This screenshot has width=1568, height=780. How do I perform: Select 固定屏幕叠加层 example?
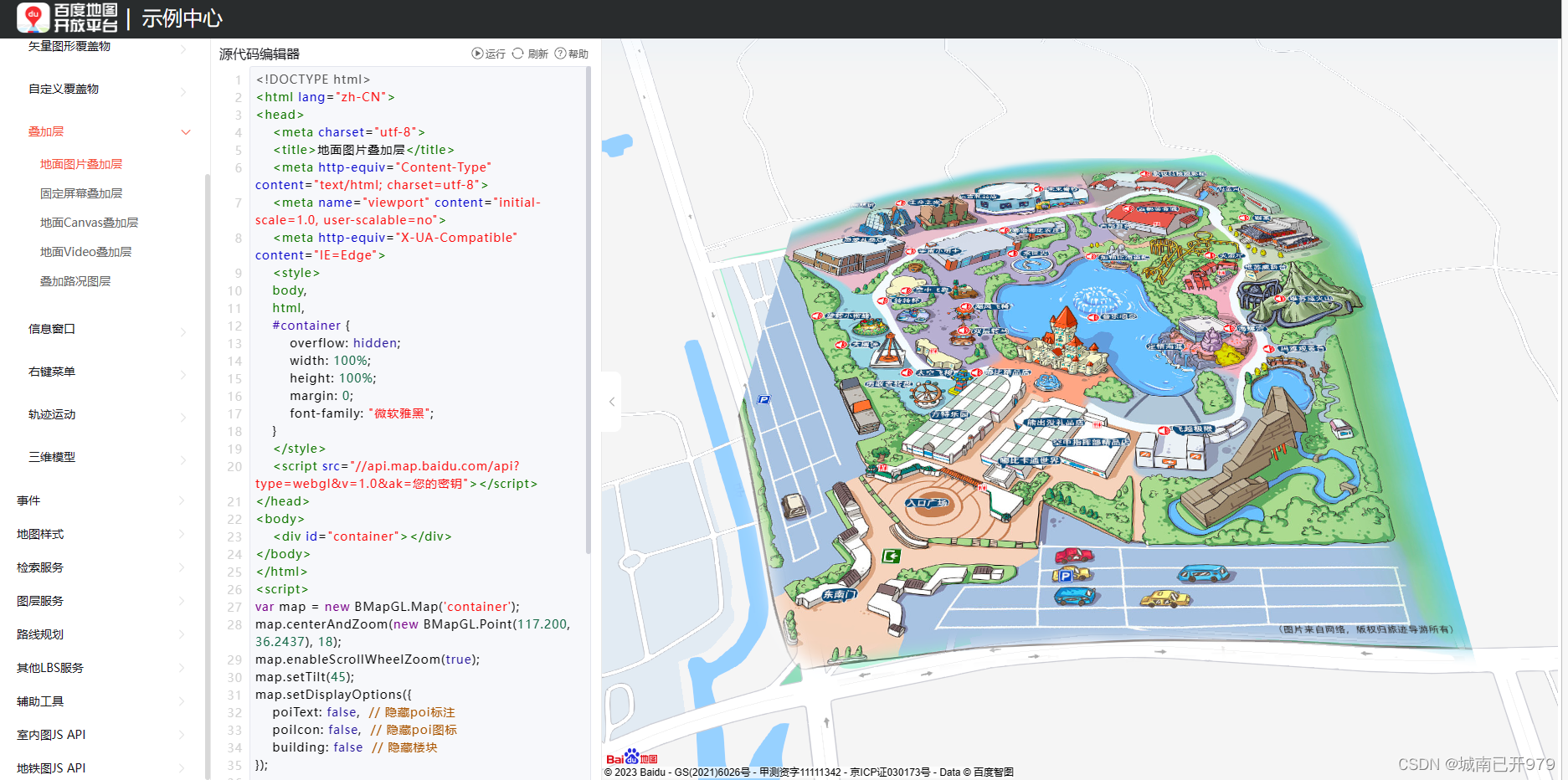(81, 193)
